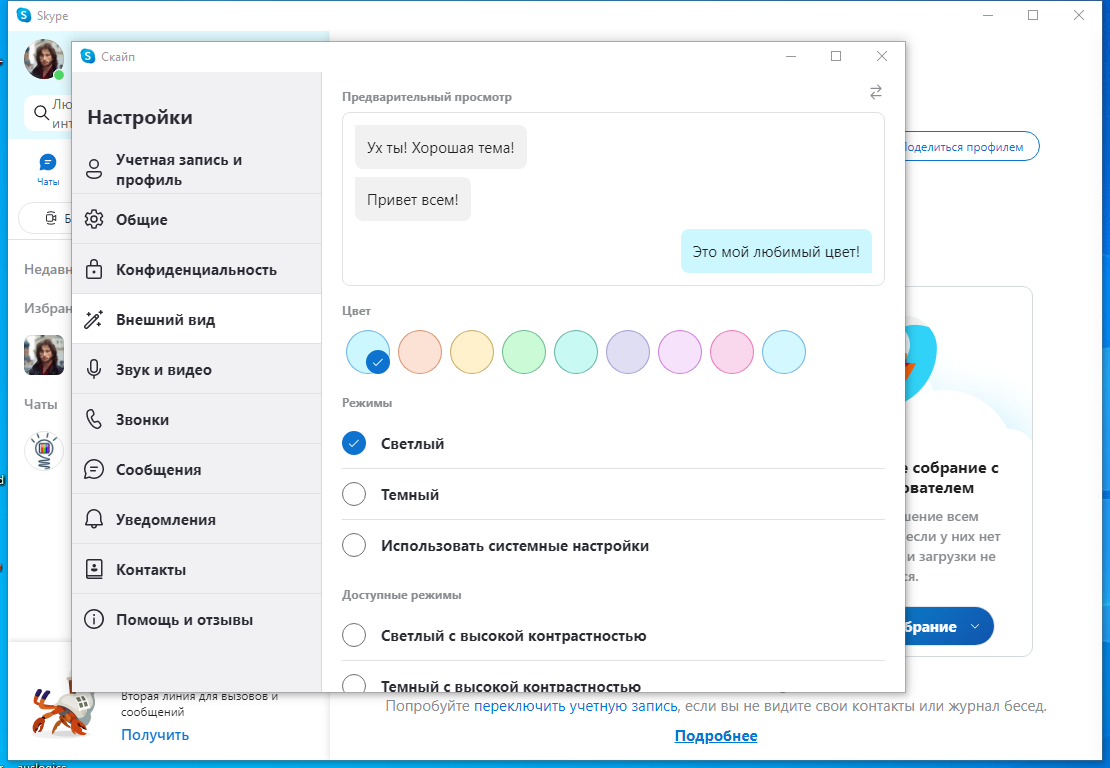Pick the light violet pink swatch
Screen dimensions: 1110x768
(x=680, y=352)
